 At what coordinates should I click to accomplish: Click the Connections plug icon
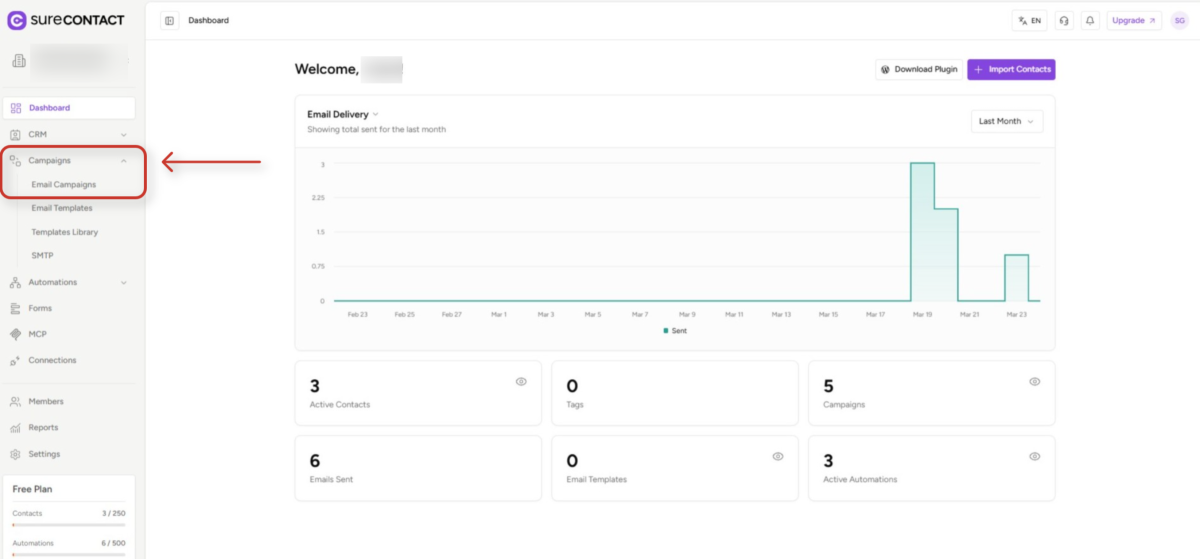point(16,360)
